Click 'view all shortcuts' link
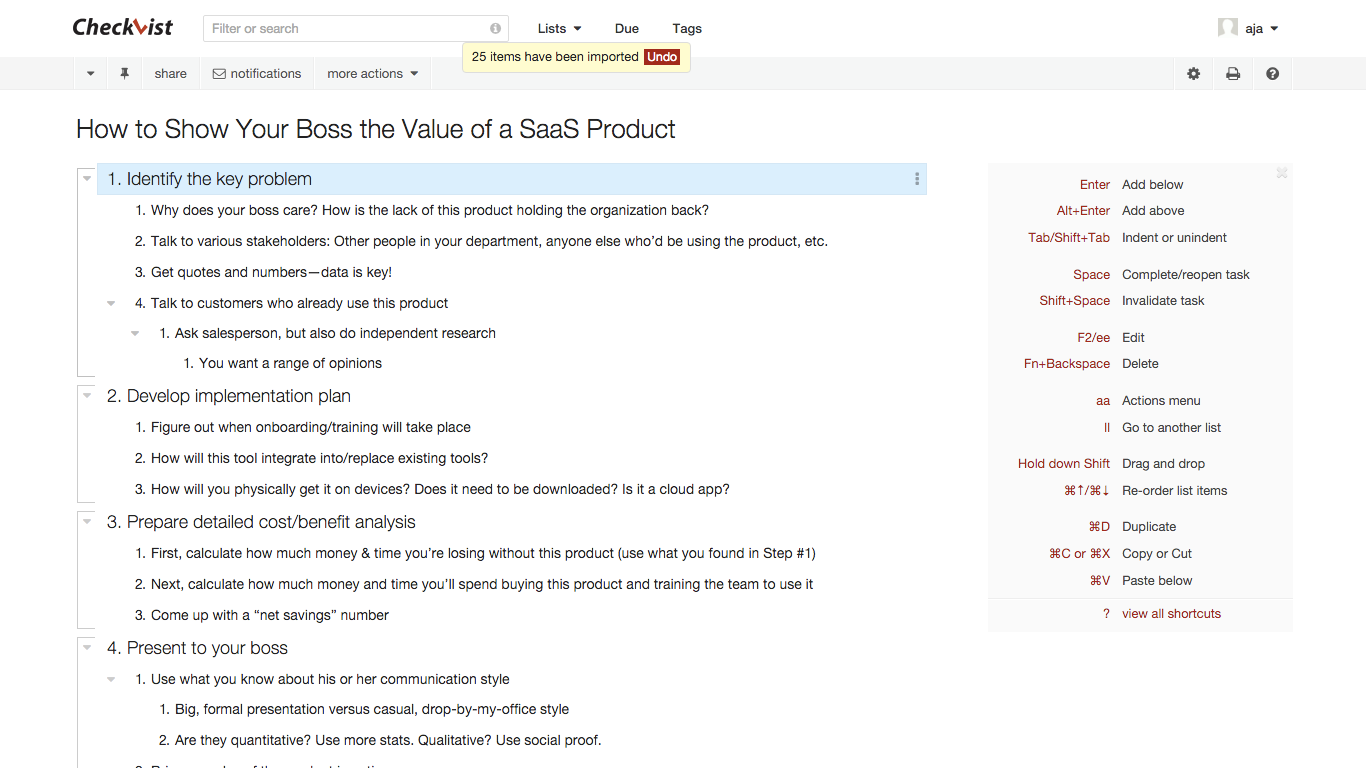This screenshot has width=1366, height=768. pos(1171,614)
